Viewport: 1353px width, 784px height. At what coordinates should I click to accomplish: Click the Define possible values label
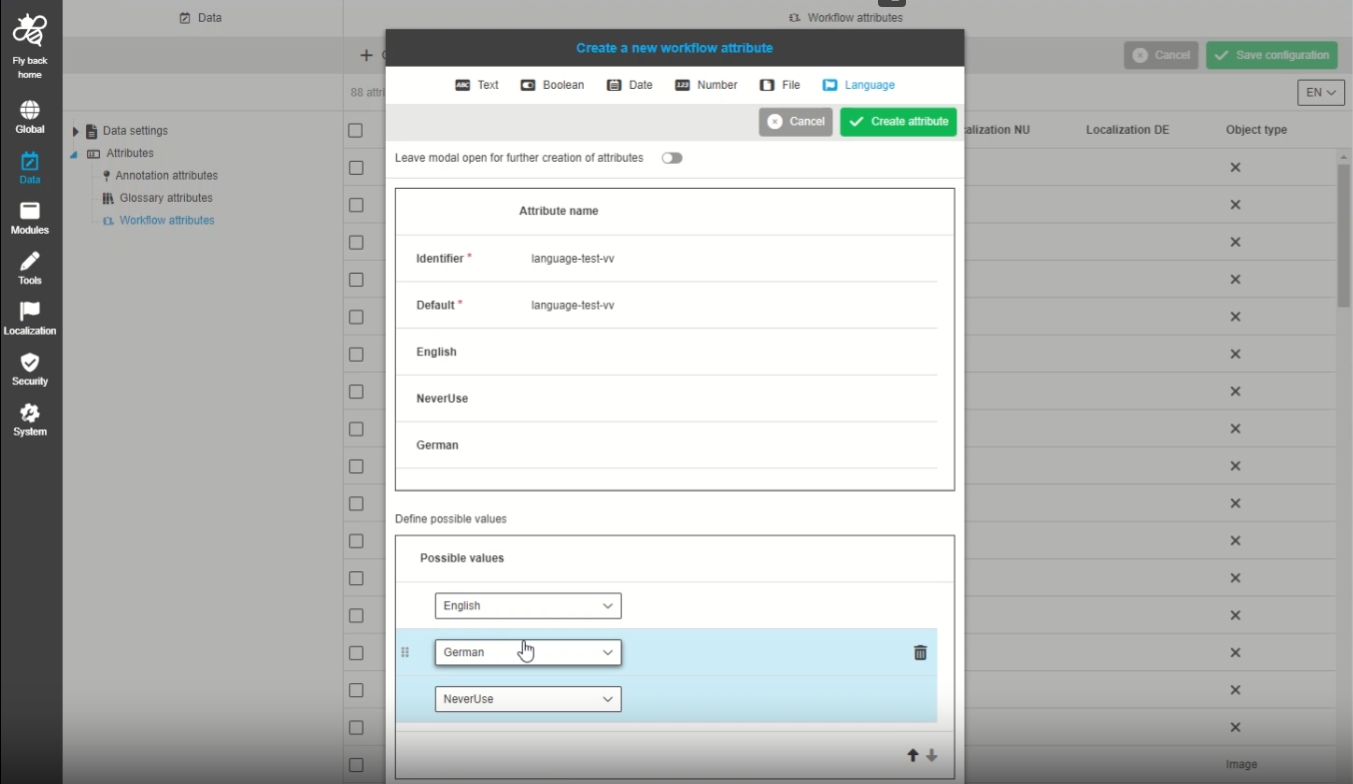[x=451, y=519]
